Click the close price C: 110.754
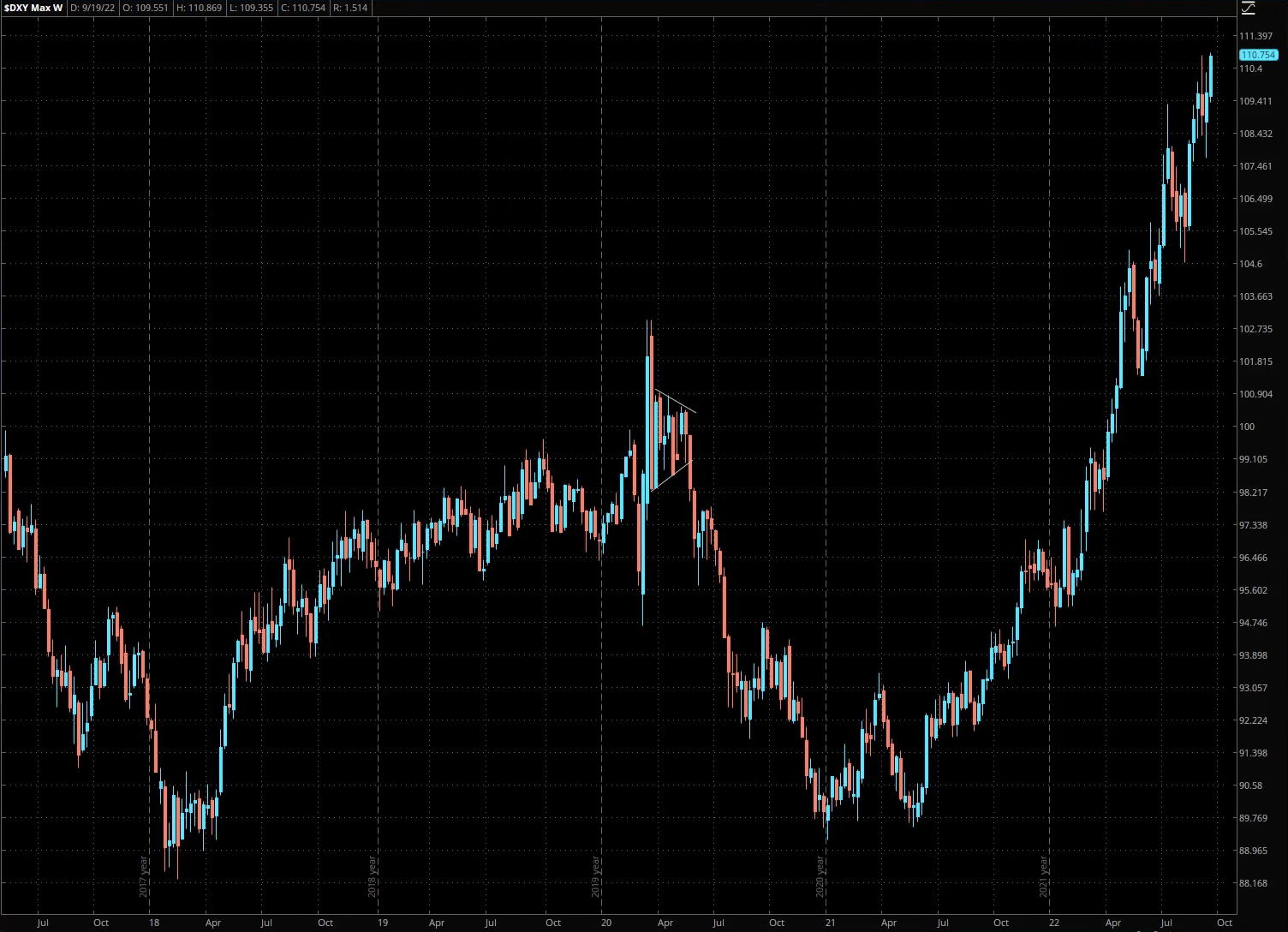The height and width of the screenshot is (932, 1288). point(303,8)
